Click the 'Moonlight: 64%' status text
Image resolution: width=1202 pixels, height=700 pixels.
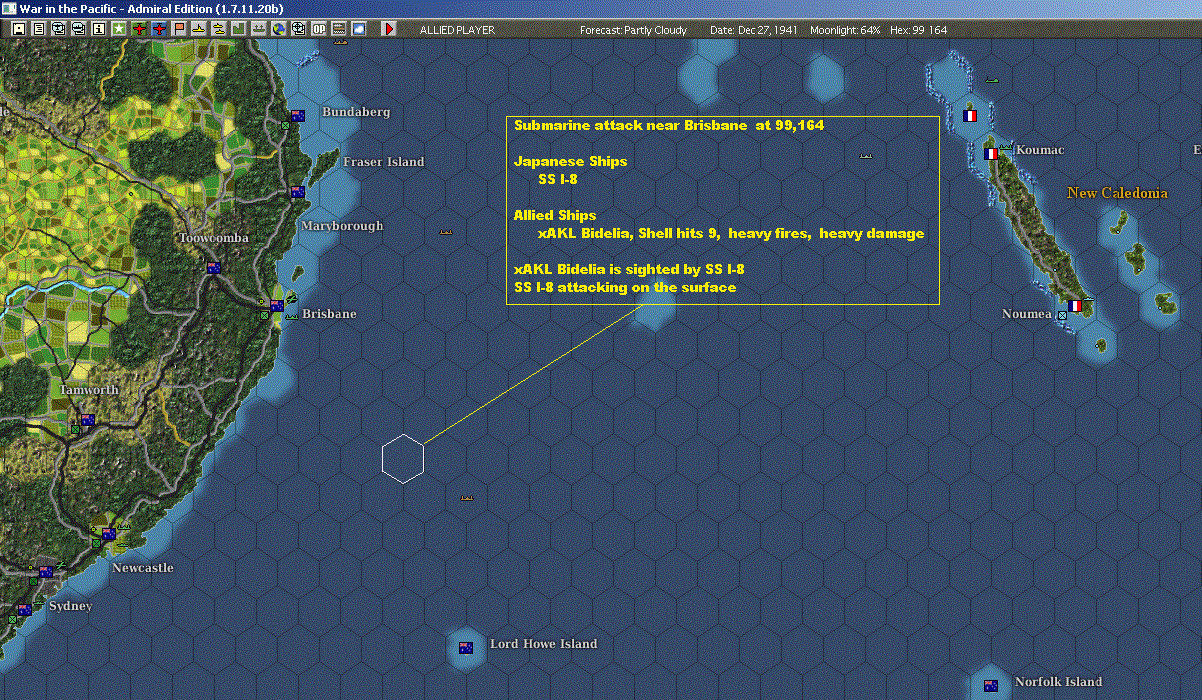pyautogui.click(x=846, y=30)
